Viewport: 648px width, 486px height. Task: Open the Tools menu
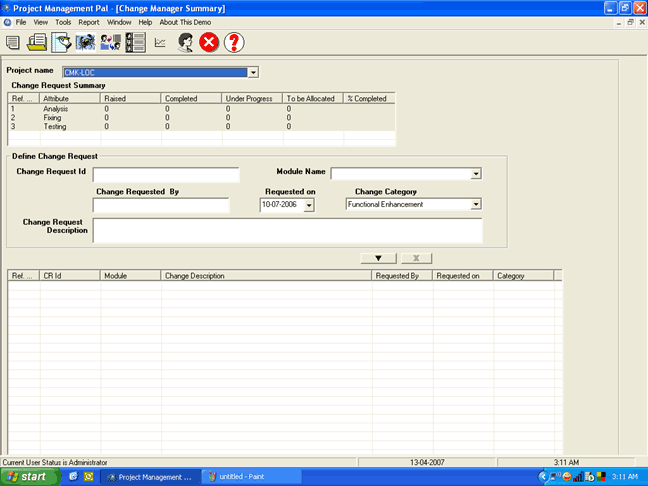[x=63, y=21]
